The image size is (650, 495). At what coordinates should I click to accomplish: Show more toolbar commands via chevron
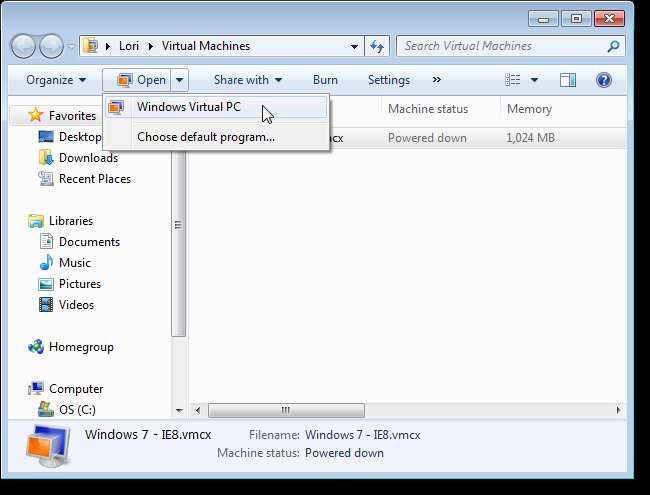437,80
